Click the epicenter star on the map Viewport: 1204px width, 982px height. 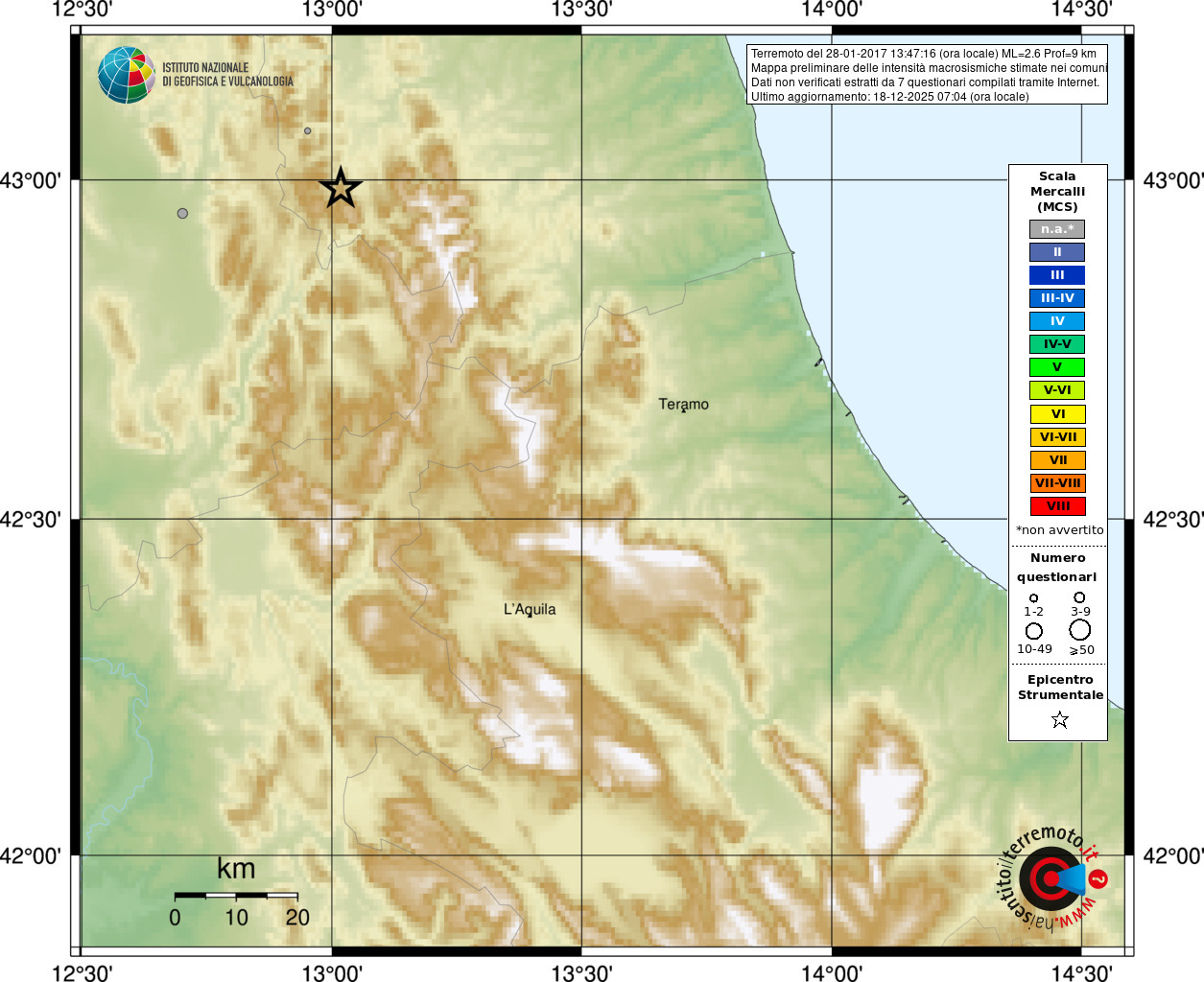pos(340,188)
